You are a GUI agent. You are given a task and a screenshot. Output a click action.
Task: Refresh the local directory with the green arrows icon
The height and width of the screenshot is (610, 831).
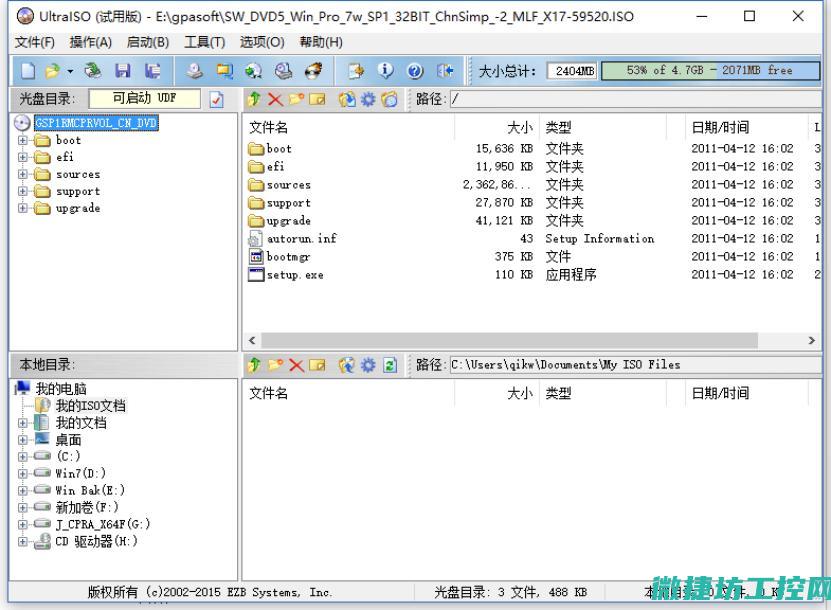tap(390, 365)
